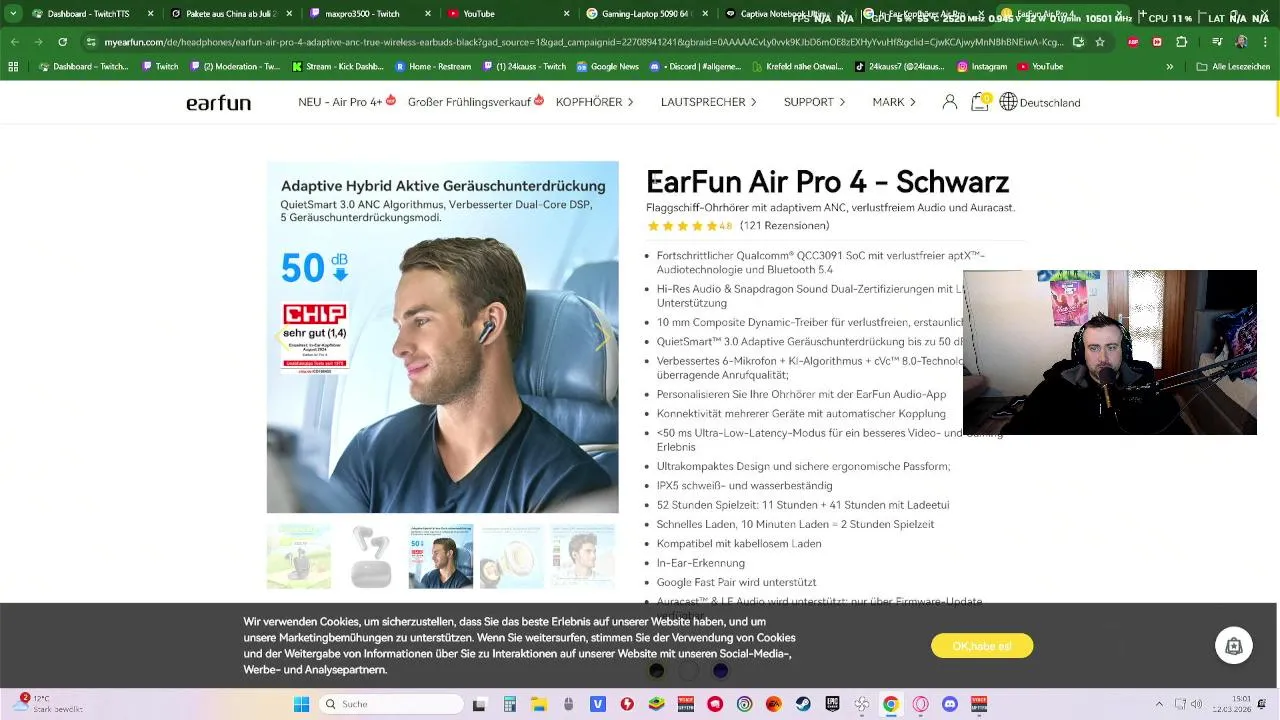The image size is (1280, 720).
Task: Click the browser address bar URL
Action: pos(584,42)
